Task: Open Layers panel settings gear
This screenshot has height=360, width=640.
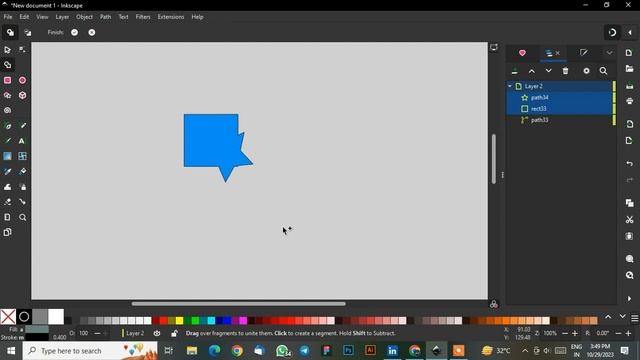Action: tap(587, 71)
